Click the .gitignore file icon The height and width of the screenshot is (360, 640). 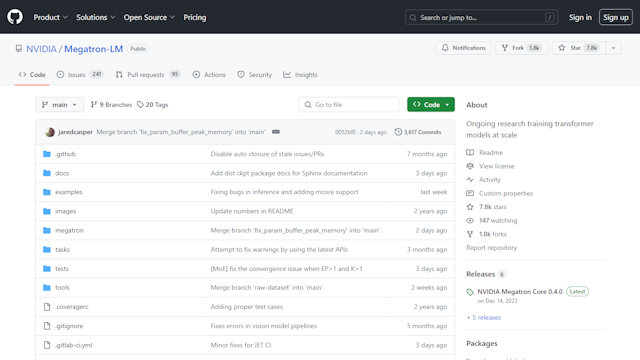tap(47, 326)
